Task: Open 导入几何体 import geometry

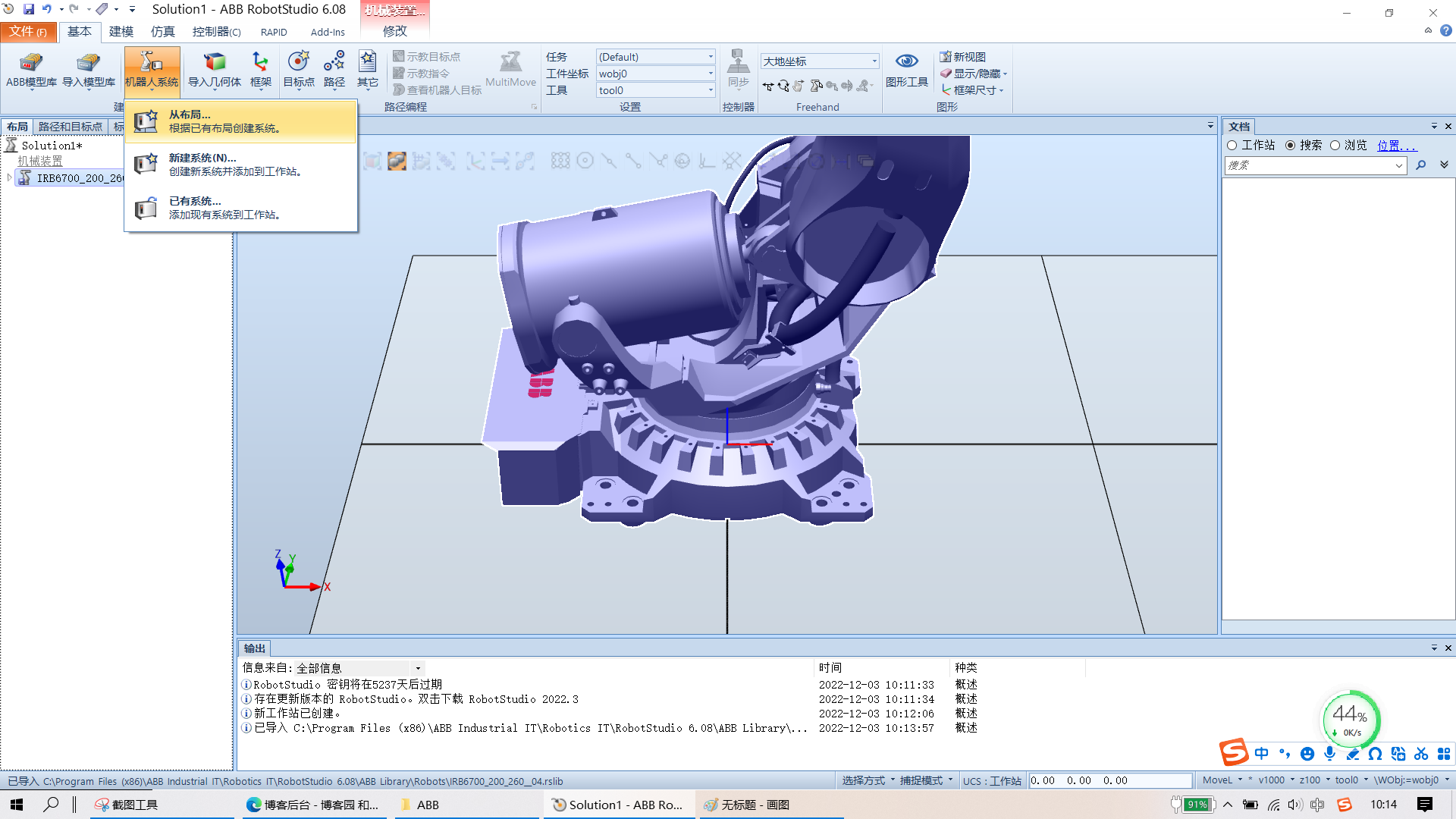Action: click(x=215, y=70)
